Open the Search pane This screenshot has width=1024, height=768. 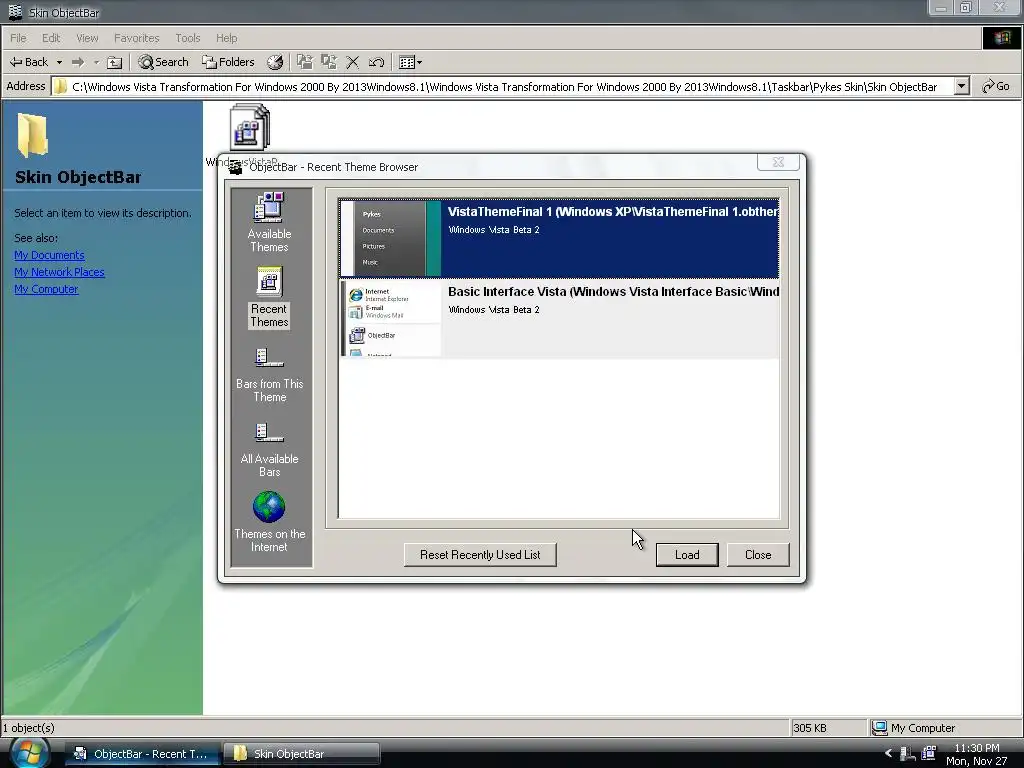pos(163,62)
